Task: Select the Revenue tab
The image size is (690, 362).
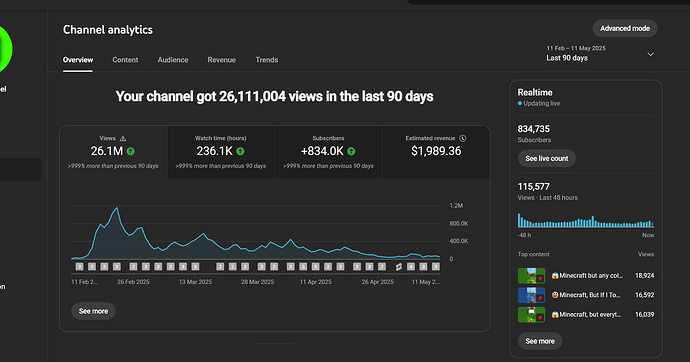Action: pyautogui.click(x=222, y=60)
